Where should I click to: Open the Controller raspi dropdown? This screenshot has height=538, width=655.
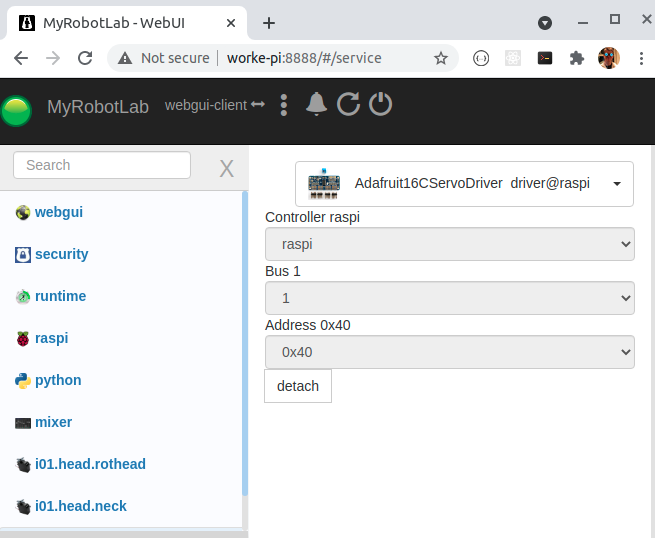[x=450, y=244]
